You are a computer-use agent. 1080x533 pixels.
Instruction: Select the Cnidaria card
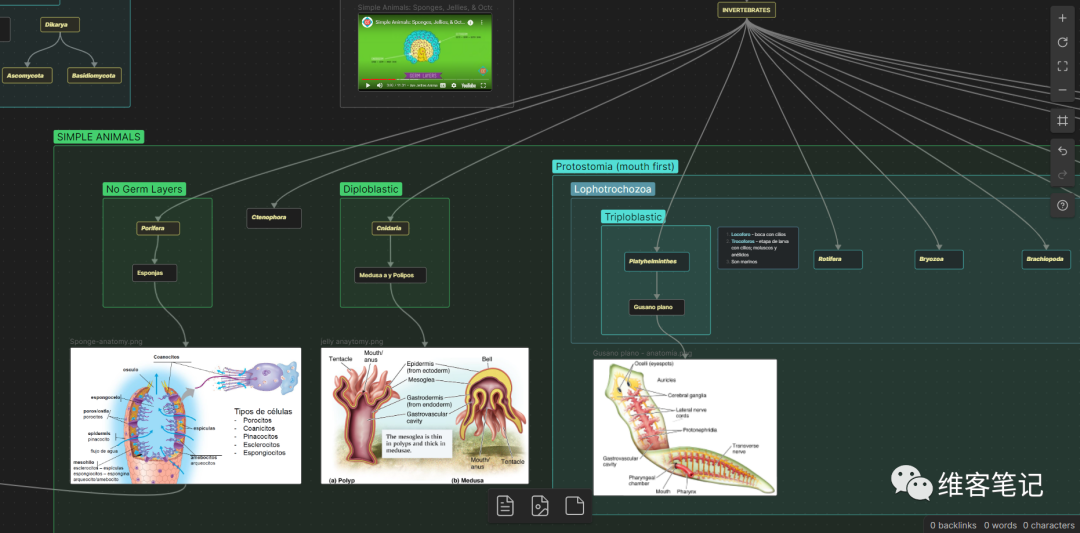click(391, 228)
